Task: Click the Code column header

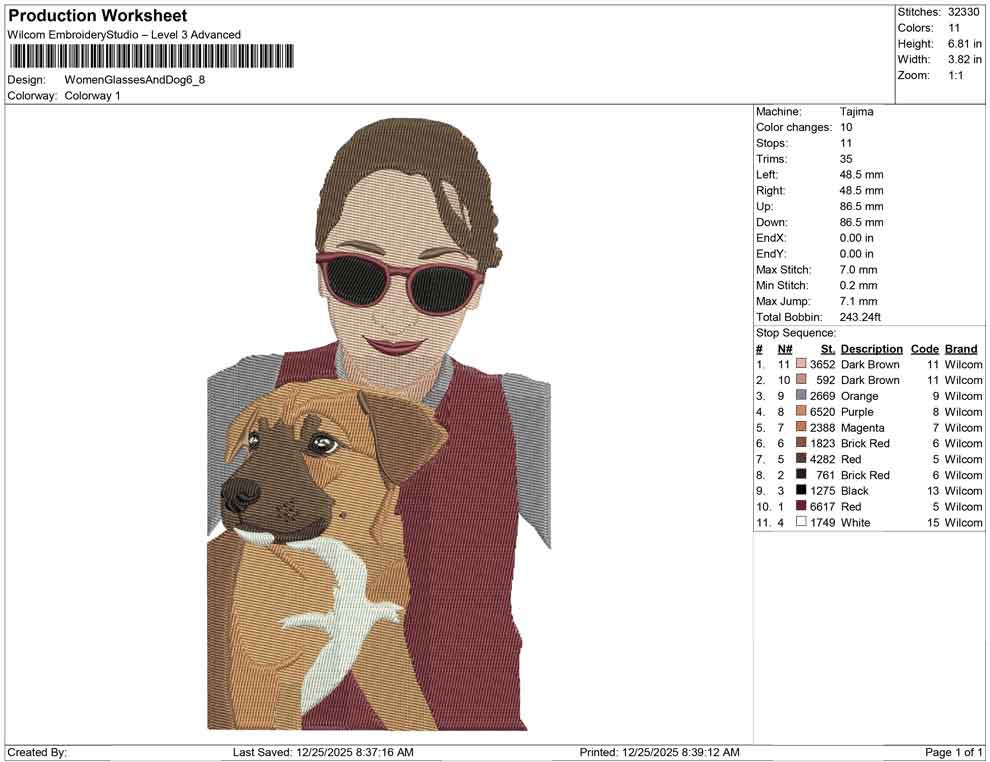Action: point(925,348)
